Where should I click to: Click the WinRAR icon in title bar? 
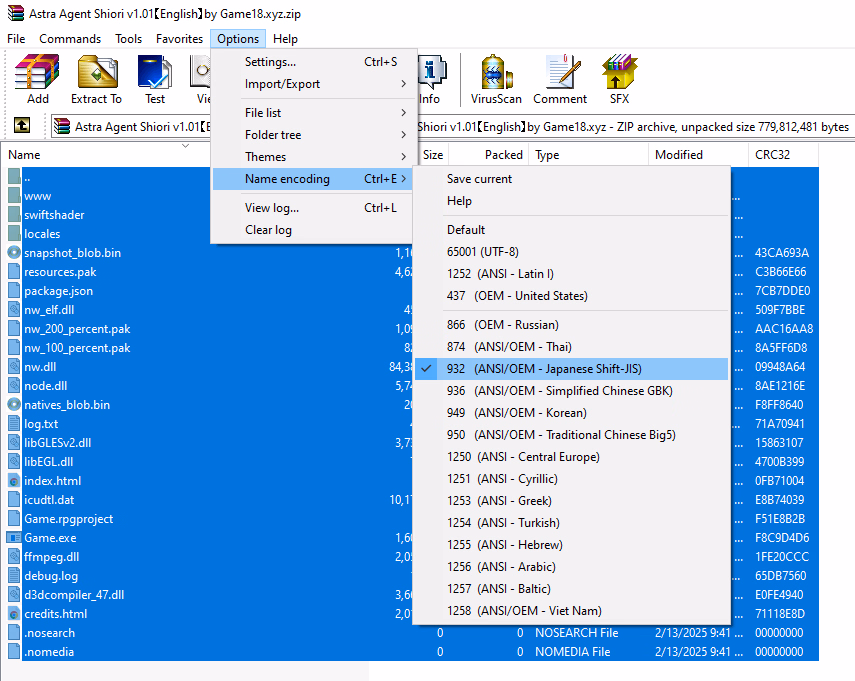coord(15,13)
